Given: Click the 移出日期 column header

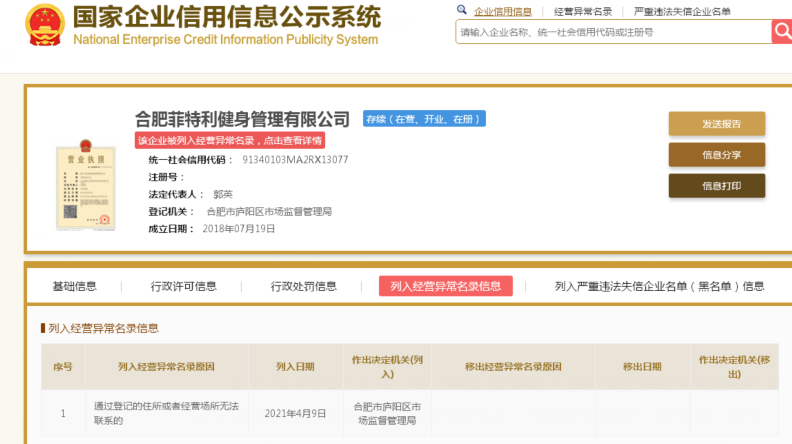Looking at the screenshot, I should click(642, 367).
